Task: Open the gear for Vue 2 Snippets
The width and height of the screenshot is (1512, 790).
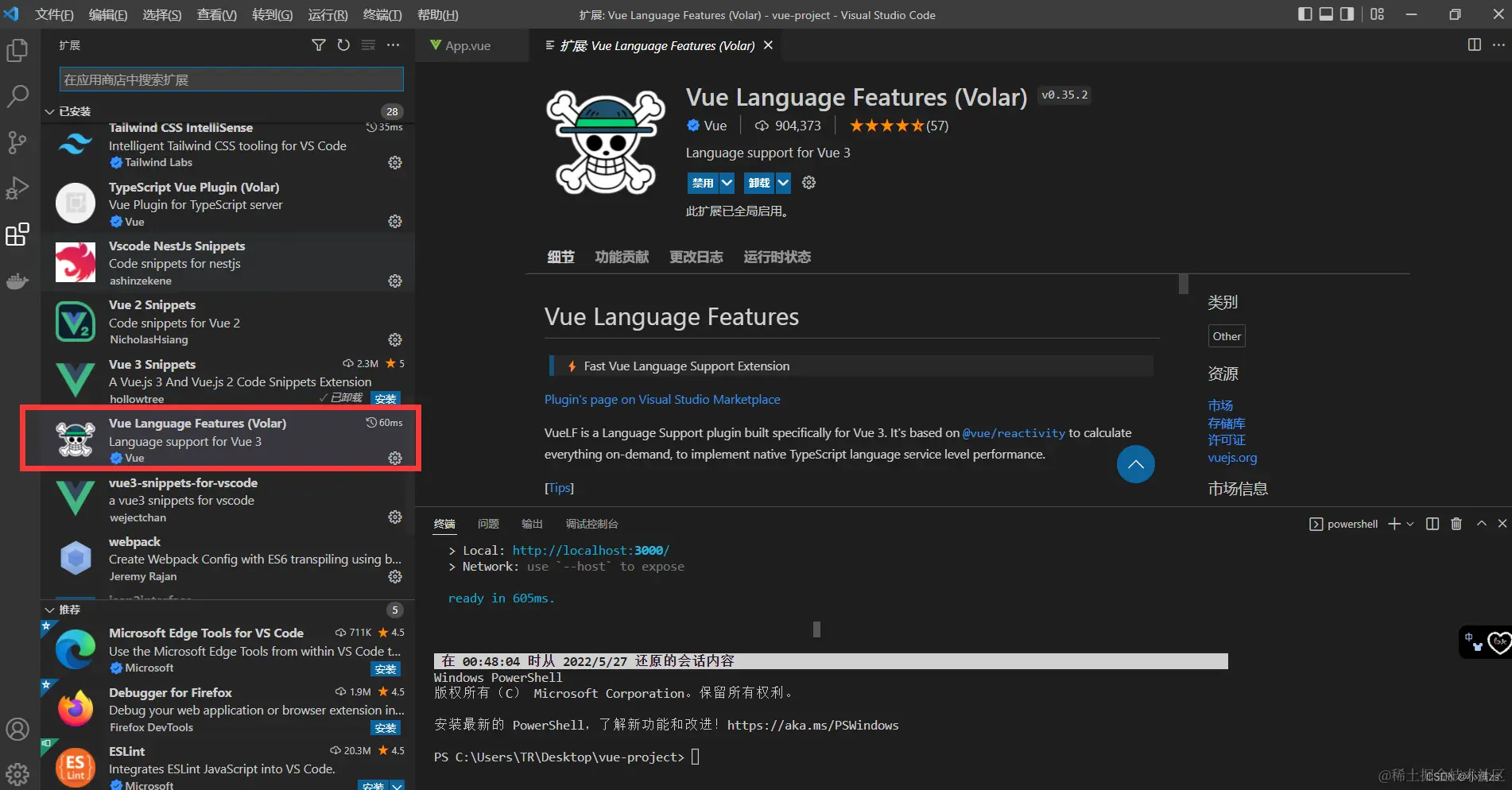Action: [x=395, y=339]
